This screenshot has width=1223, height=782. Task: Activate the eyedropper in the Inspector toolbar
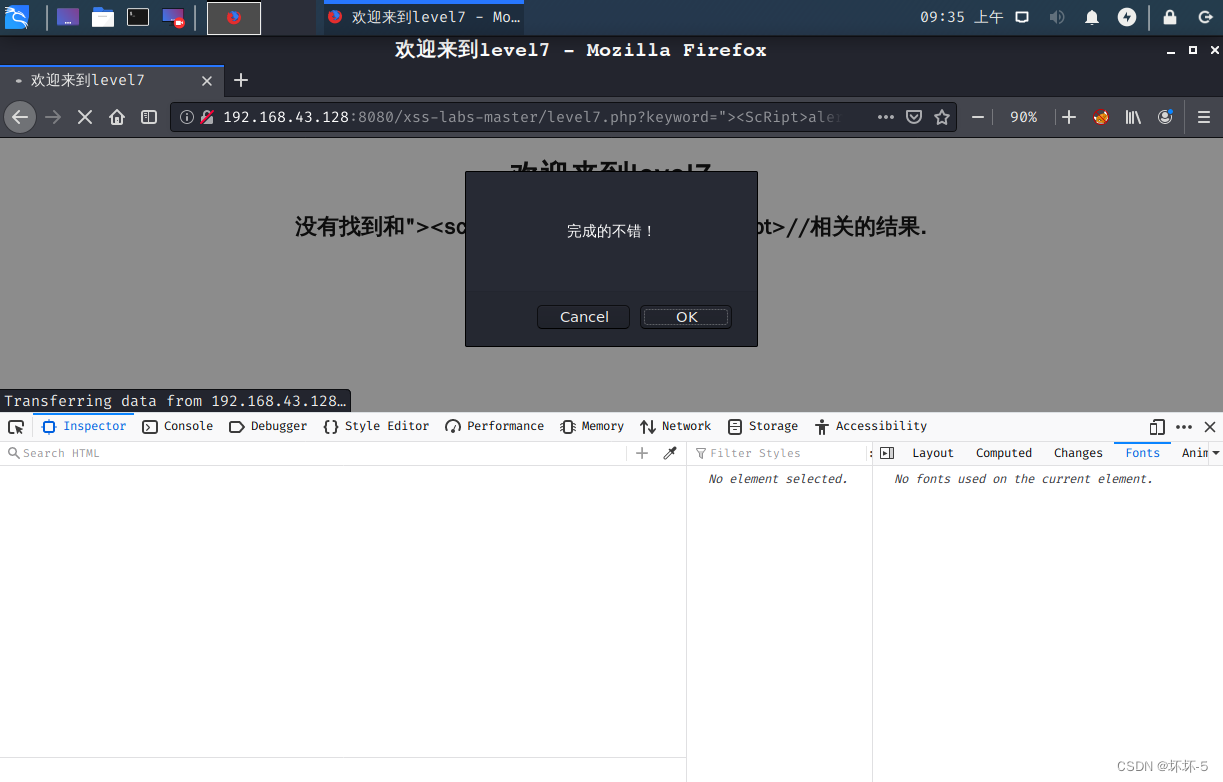tap(669, 453)
